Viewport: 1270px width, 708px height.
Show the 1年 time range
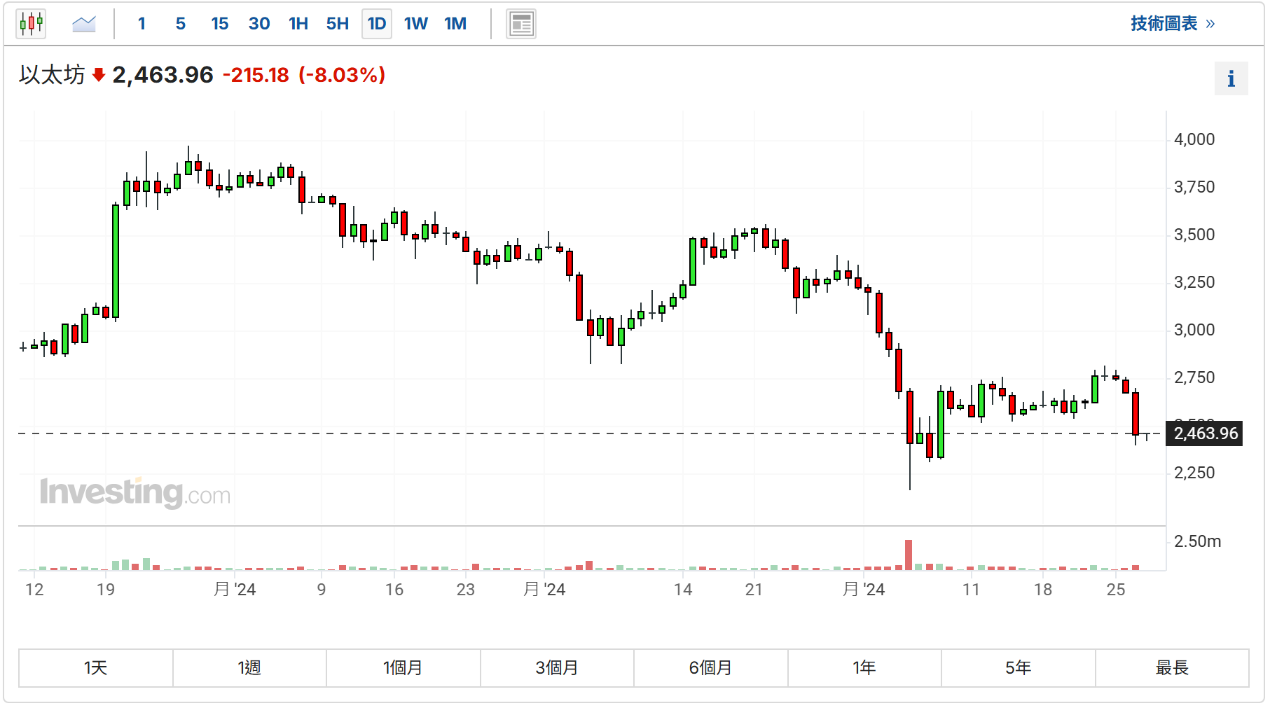point(864,668)
